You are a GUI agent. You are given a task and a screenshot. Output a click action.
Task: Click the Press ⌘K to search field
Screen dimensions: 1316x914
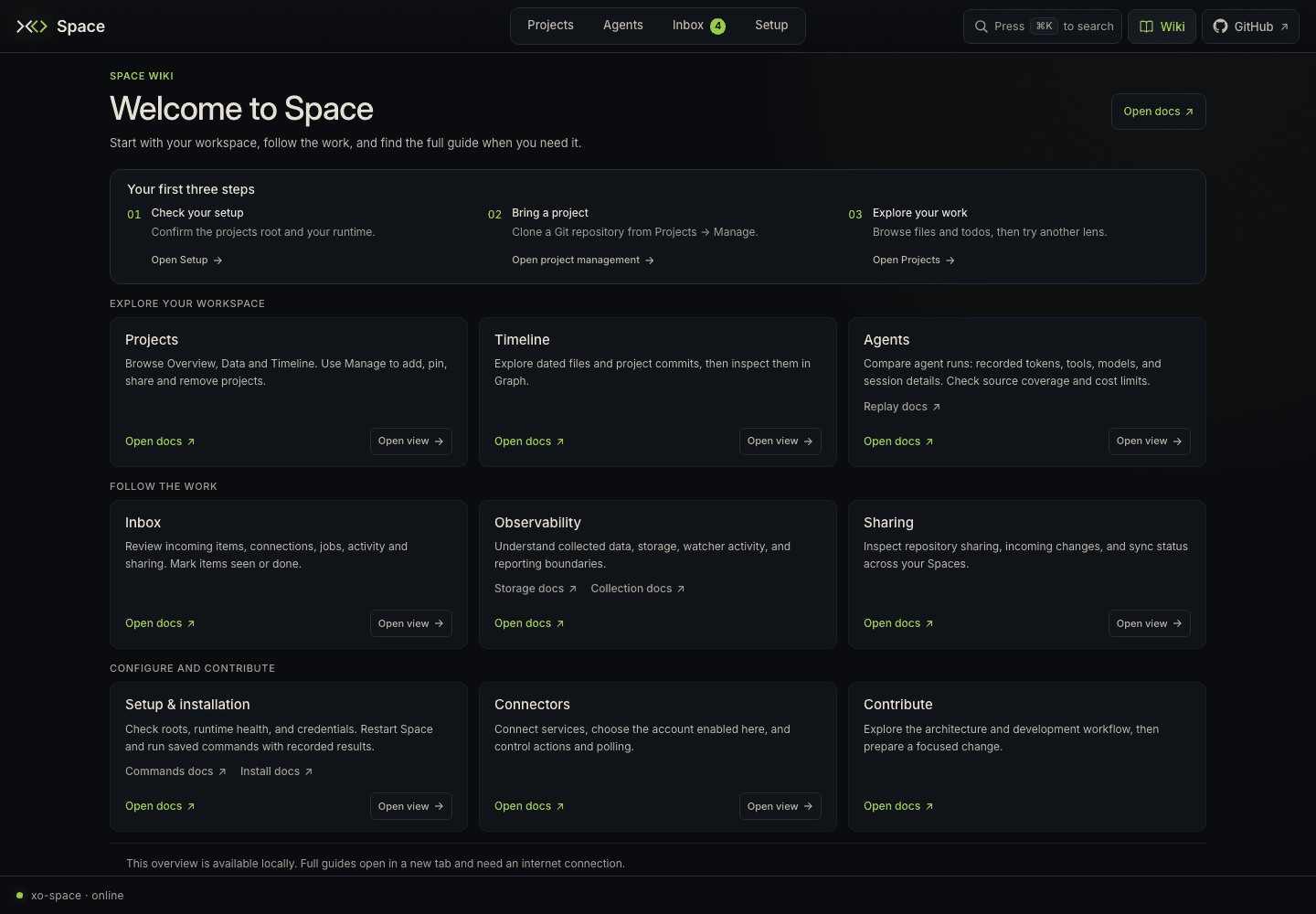coord(1043,27)
